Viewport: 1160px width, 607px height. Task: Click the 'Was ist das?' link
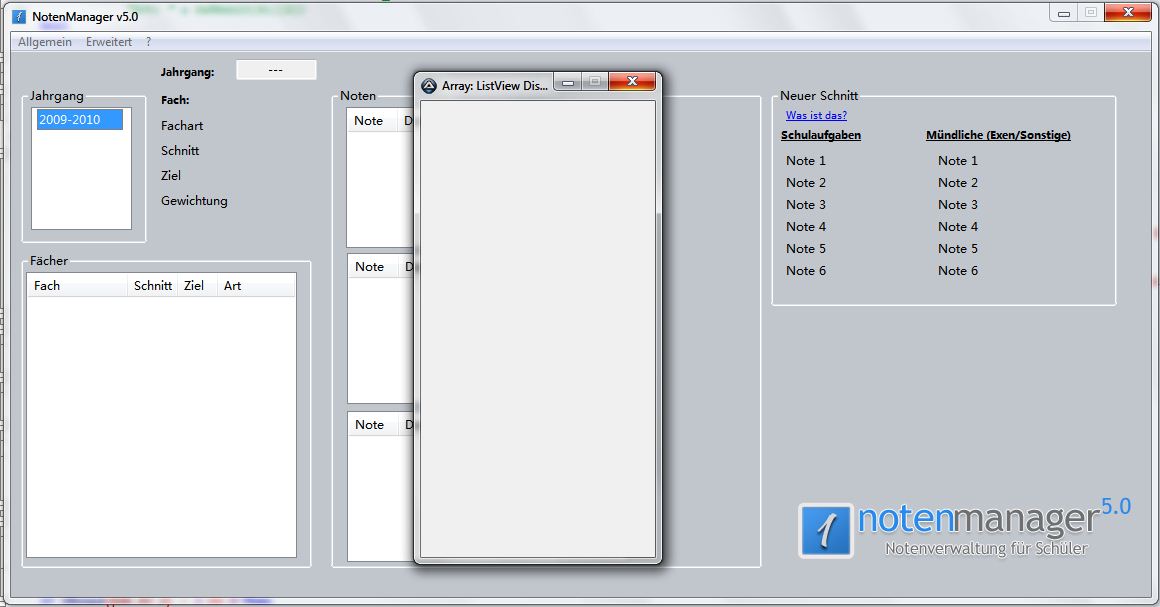pos(816,116)
